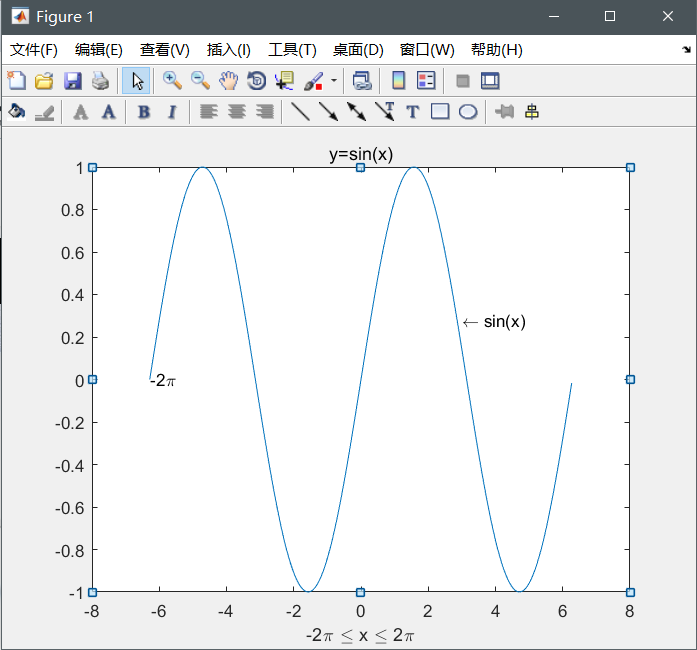The image size is (697, 650).
Task: Click the grayed text color A icon
Action: click(80, 112)
